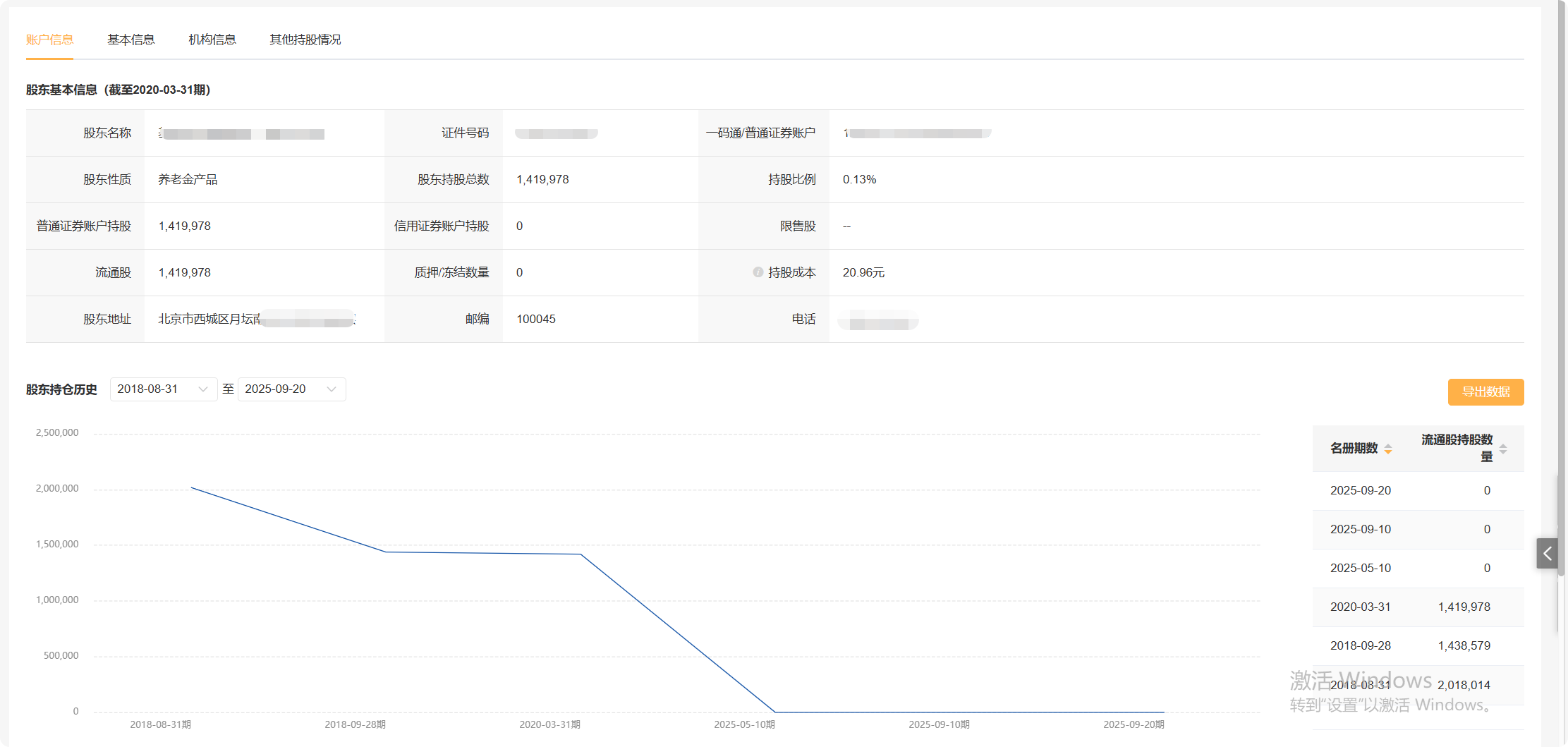Sort table by 名册期数 sort icon
Image resolution: width=1568 pixels, height=747 pixels.
point(1388,449)
